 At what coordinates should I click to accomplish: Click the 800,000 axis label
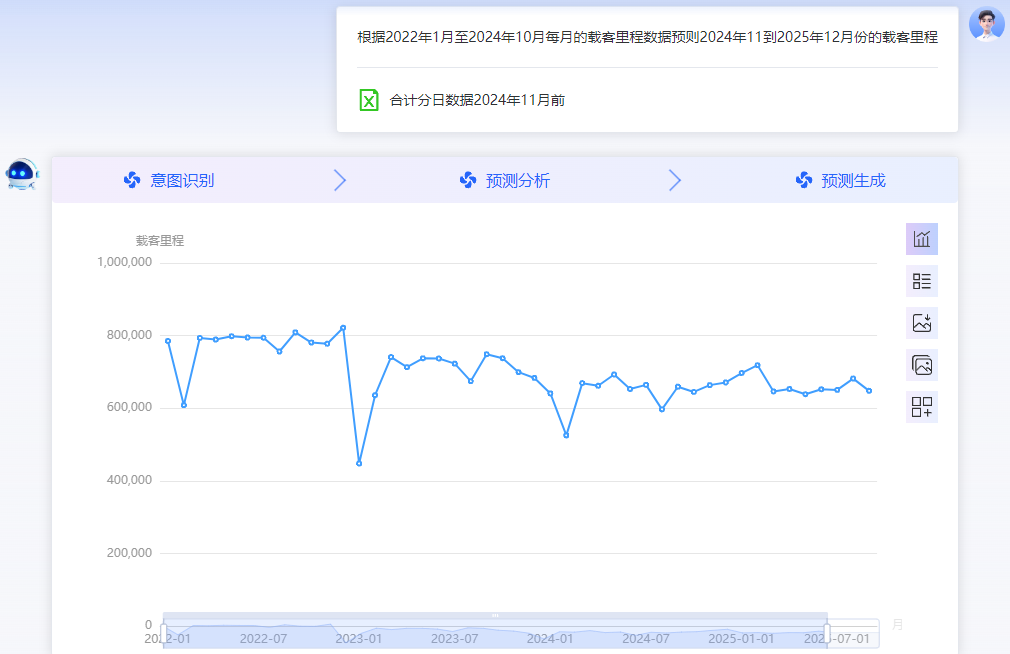point(129,334)
